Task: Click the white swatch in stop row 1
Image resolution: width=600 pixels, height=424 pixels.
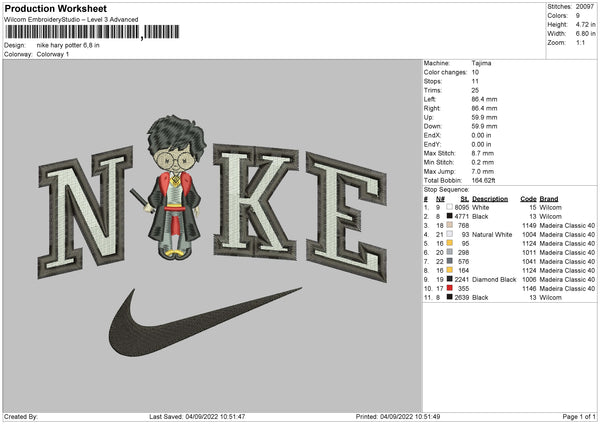Action: [x=450, y=207]
